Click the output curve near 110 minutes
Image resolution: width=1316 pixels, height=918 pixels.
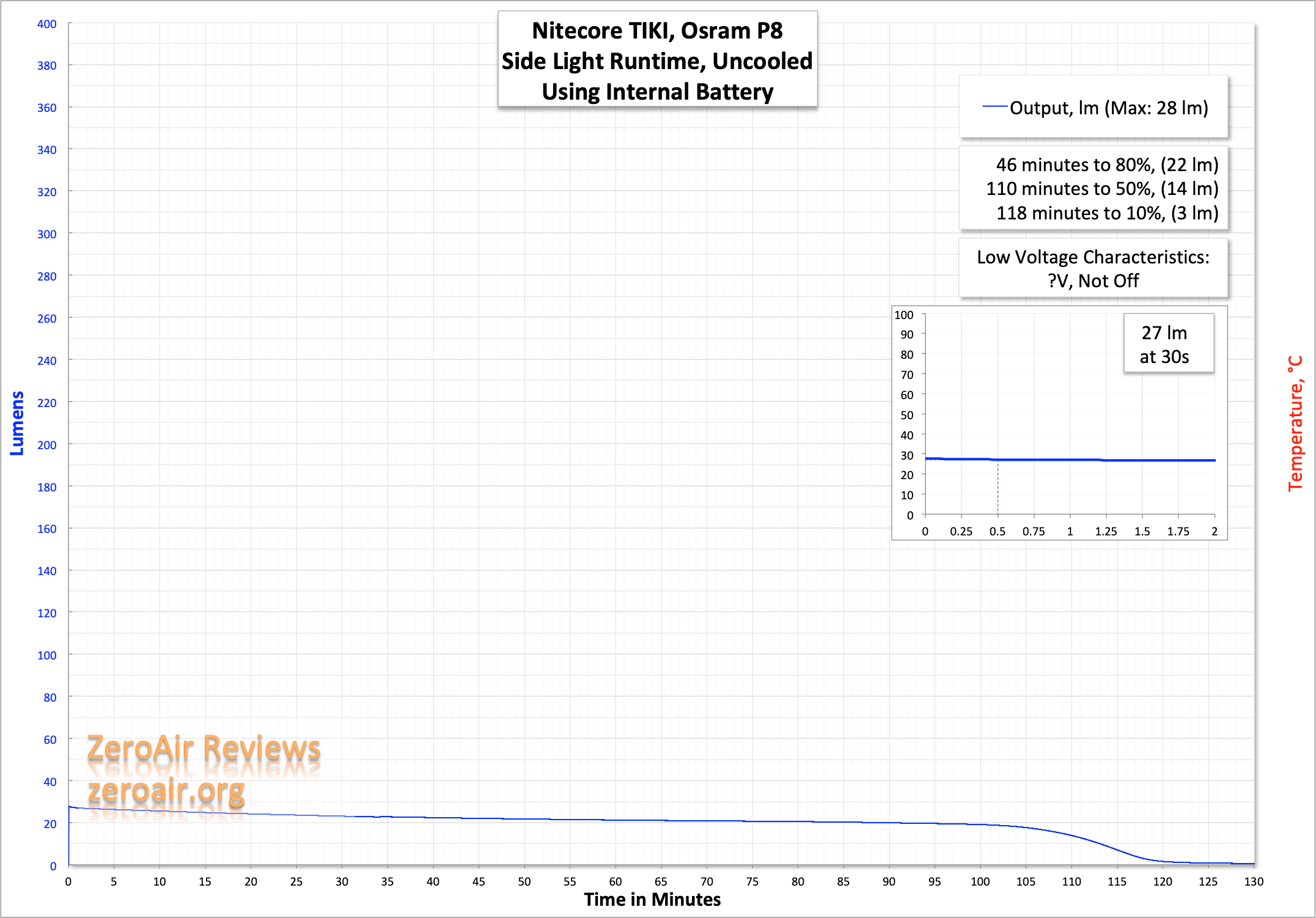click(1071, 835)
